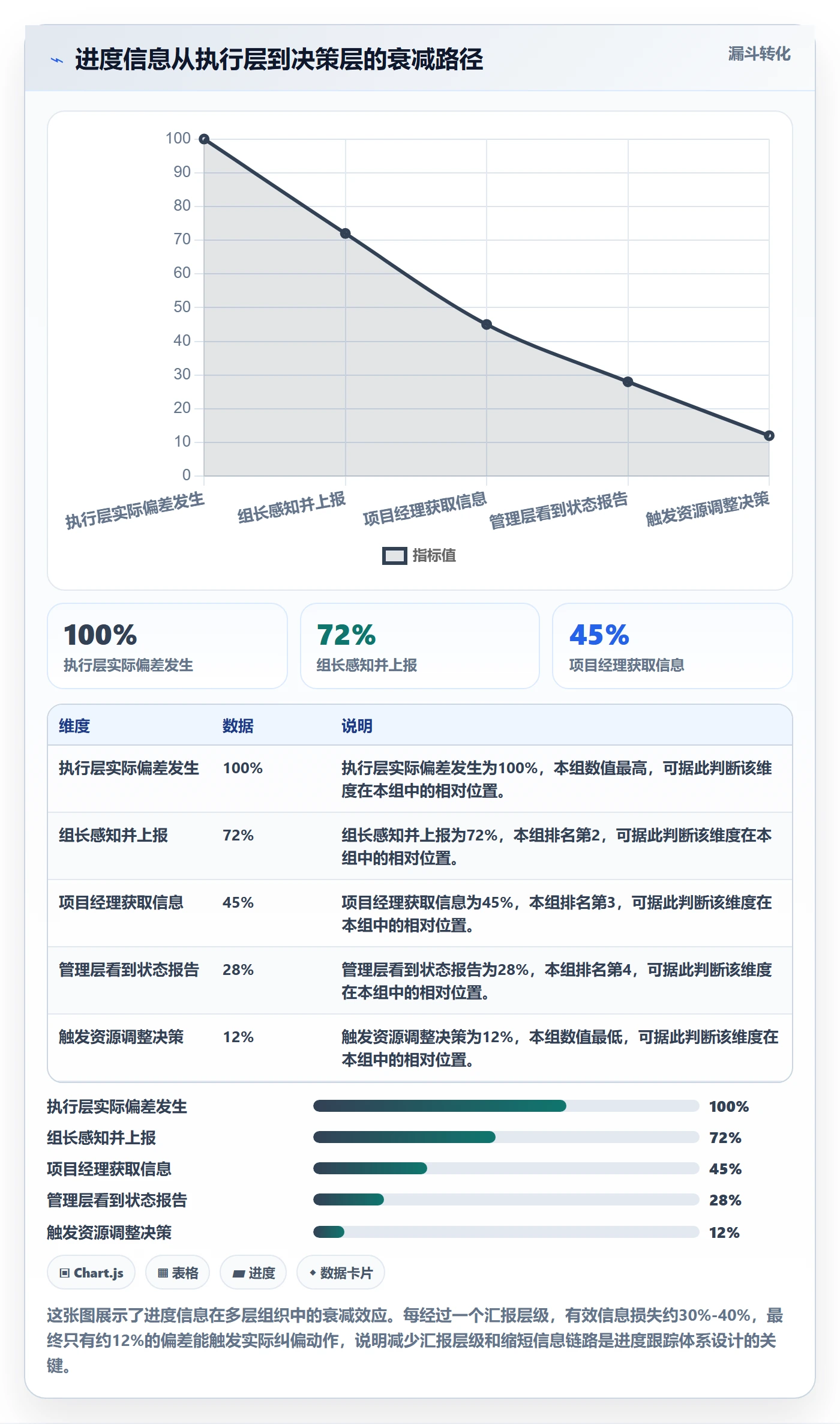Click the 72 data point for 组长感知并上报
Screen dimensions: 840x1424
point(346,234)
